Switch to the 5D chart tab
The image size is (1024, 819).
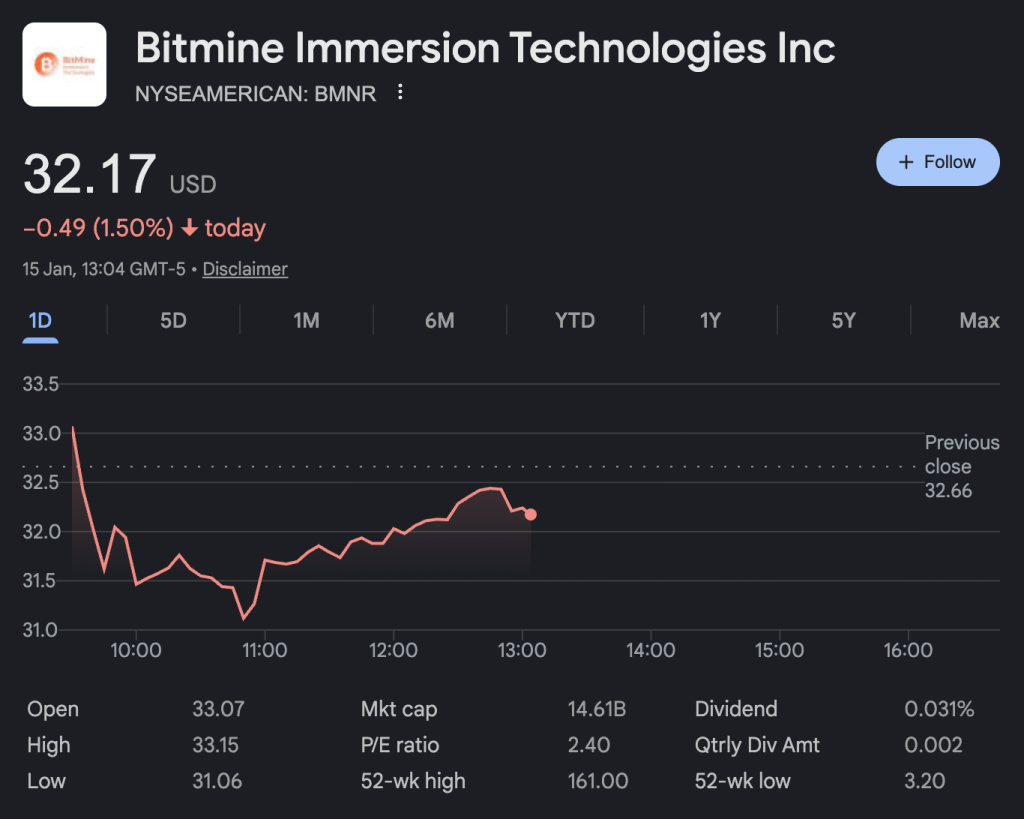172,320
